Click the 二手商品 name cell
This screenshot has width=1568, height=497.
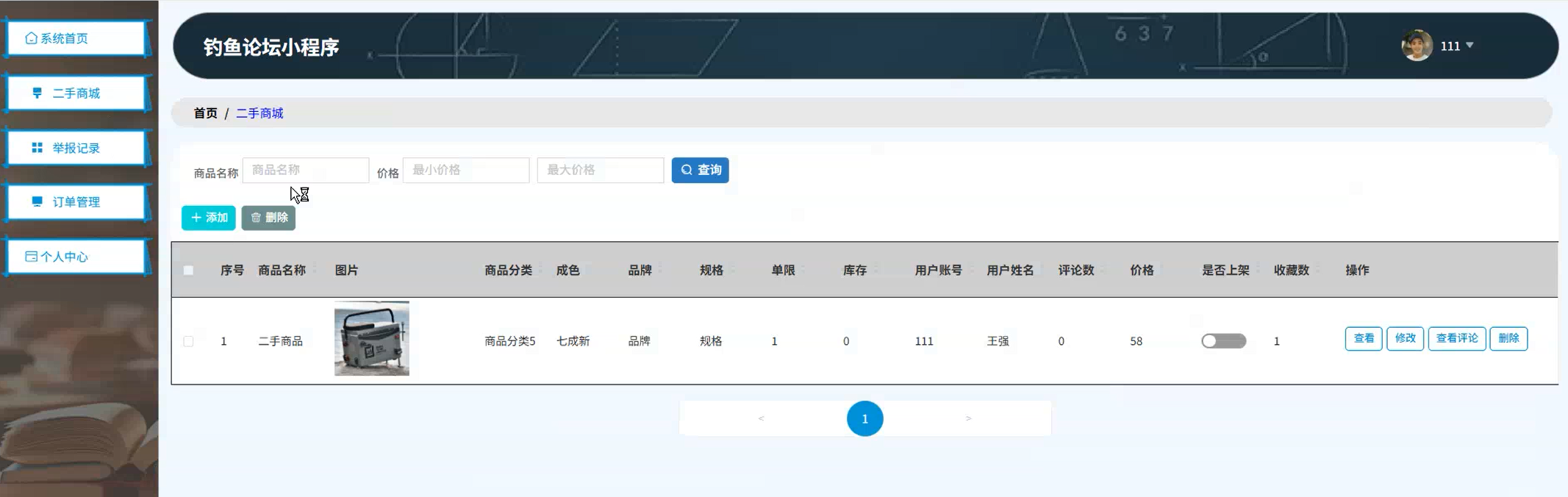(281, 341)
